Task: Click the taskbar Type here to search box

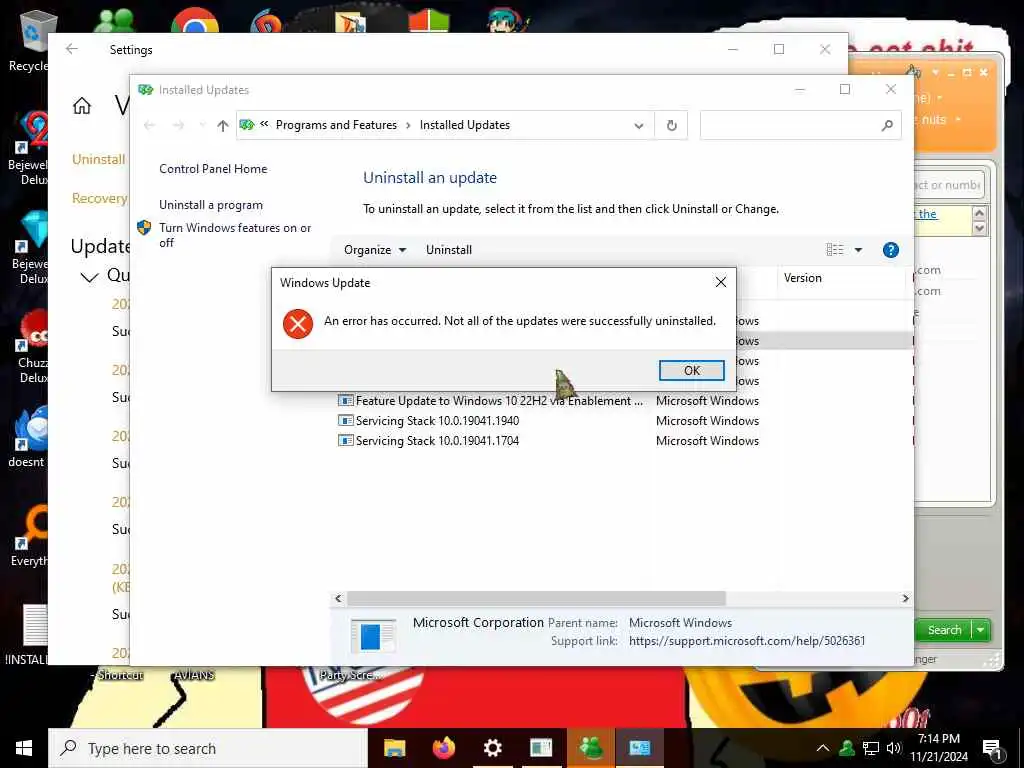Action: [208, 748]
